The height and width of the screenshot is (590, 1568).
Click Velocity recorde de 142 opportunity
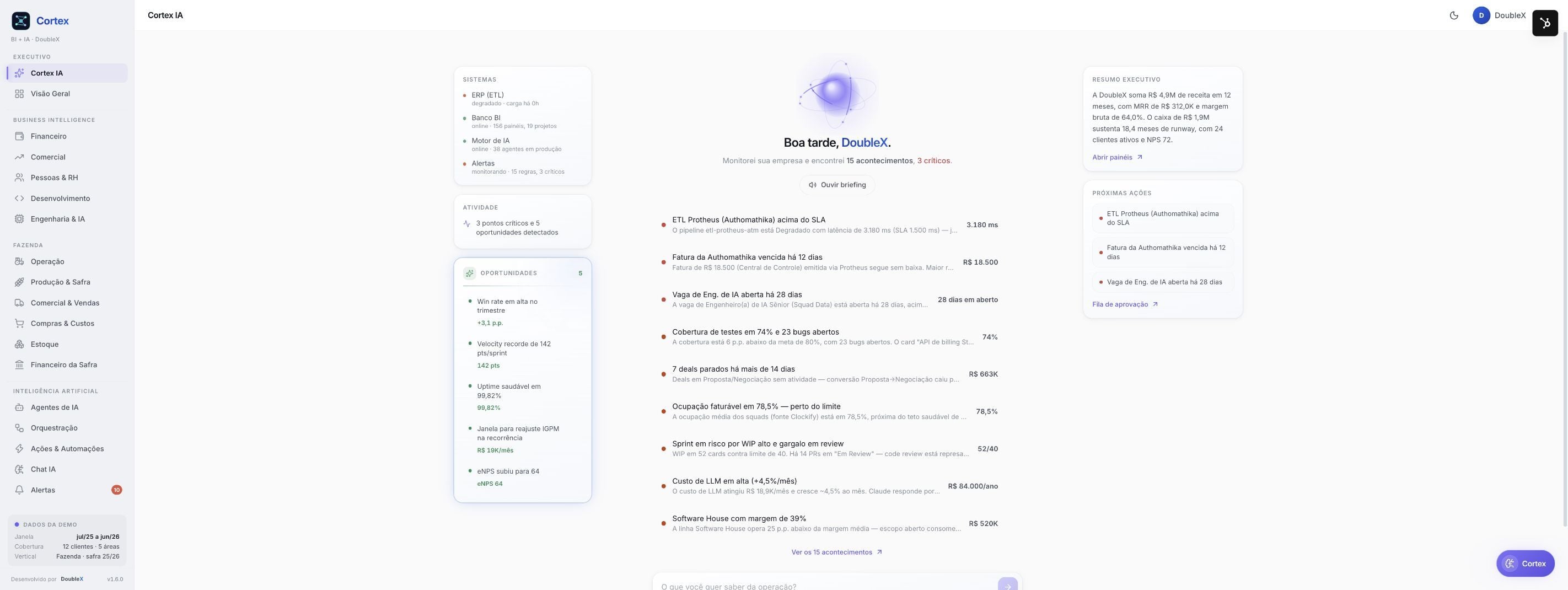[522, 355]
